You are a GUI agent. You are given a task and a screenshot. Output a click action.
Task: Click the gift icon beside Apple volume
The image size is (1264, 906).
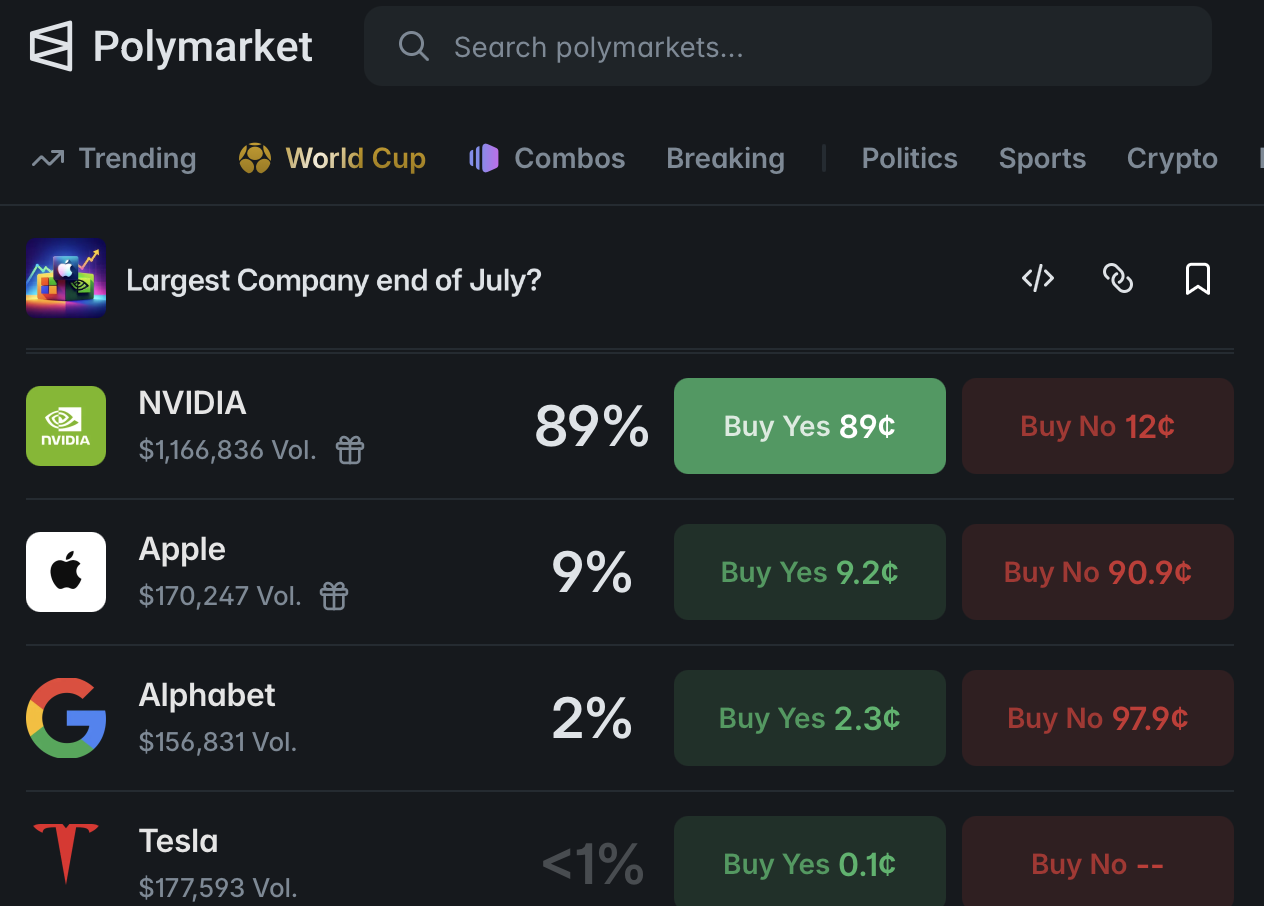click(x=334, y=597)
